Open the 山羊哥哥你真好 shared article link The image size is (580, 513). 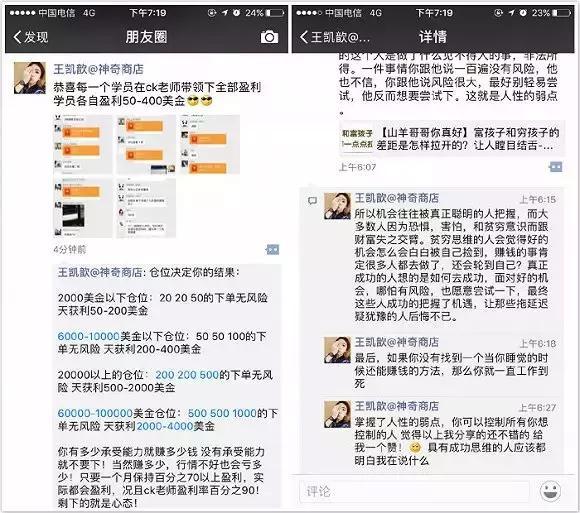(x=451, y=139)
